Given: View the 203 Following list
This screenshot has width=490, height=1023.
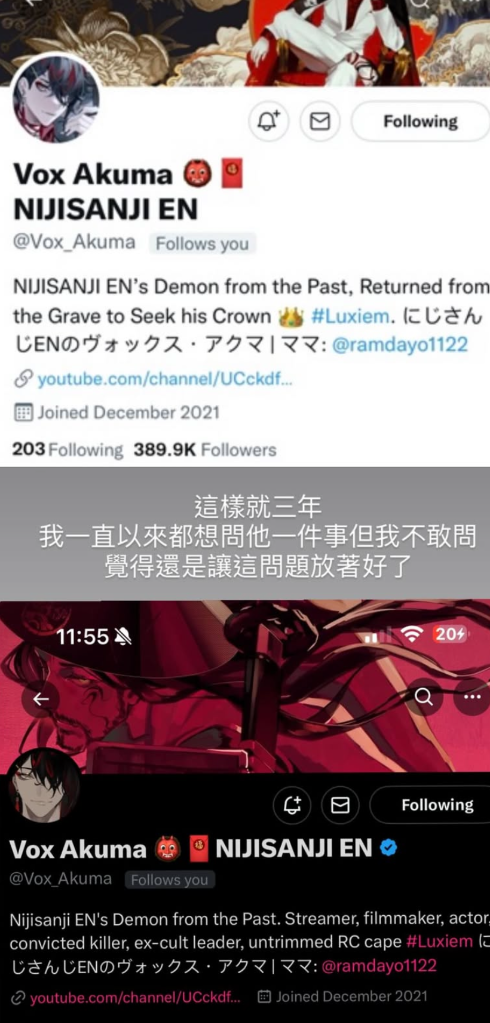Looking at the screenshot, I should click(x=67, y=450).
